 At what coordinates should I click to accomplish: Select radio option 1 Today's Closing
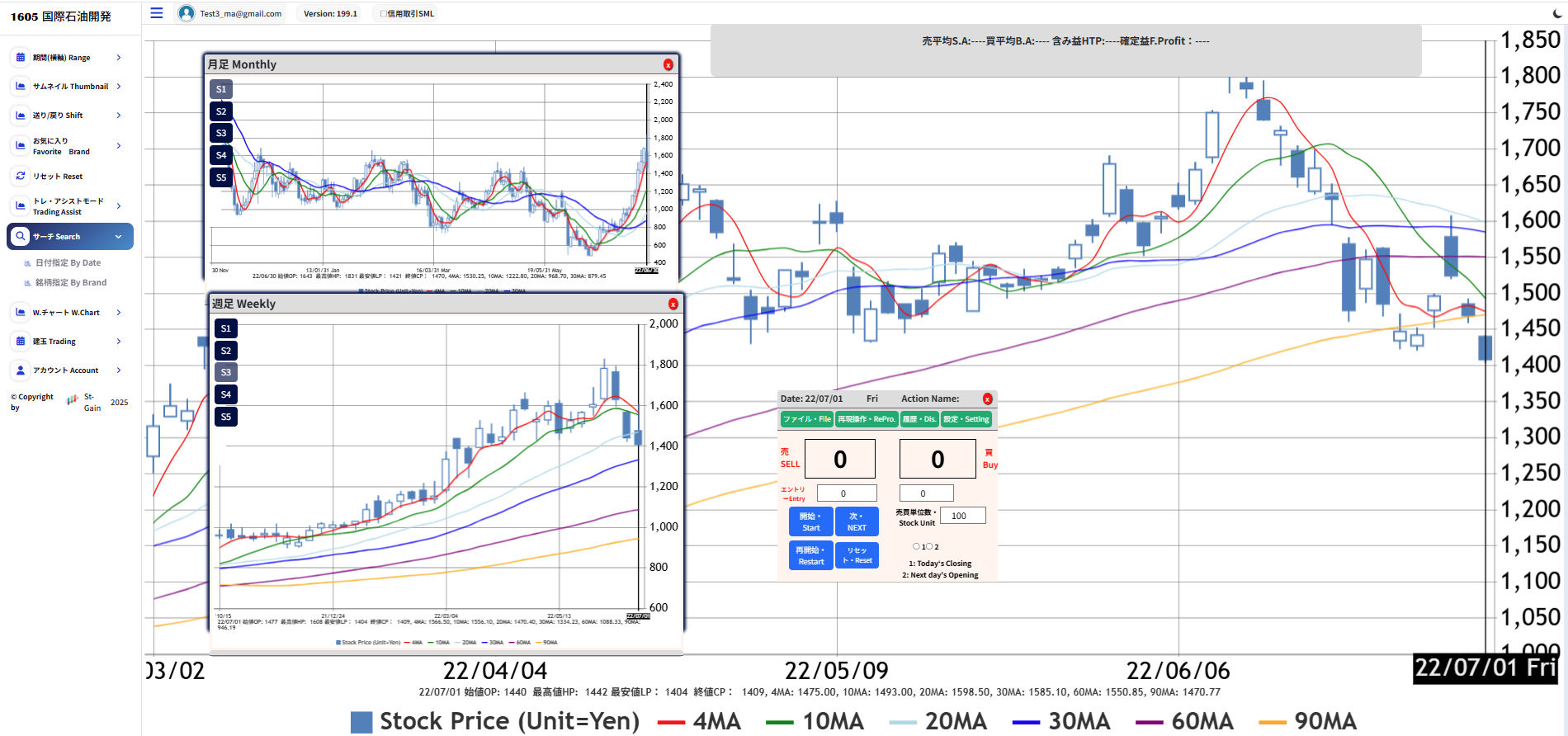(x=916, y=546)
